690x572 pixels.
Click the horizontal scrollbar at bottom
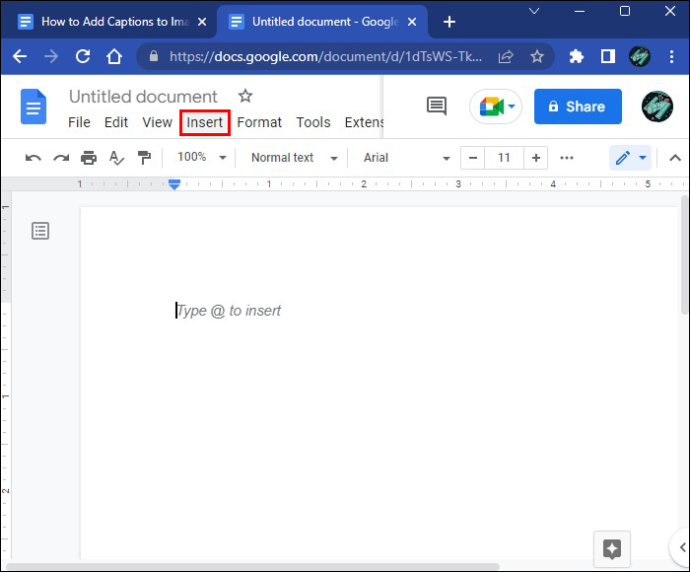[253, 567]
